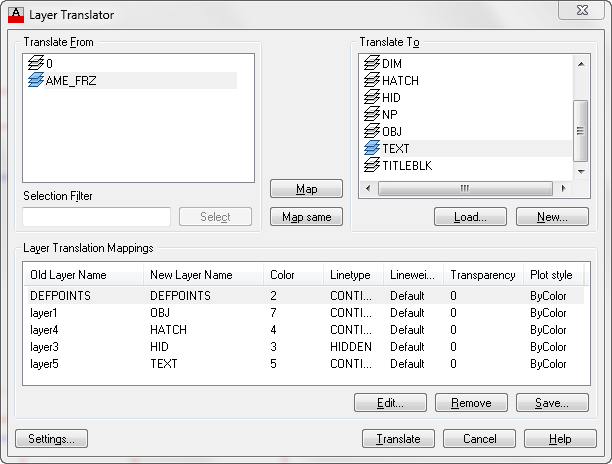
Task: Click the Map button
Action: [306, 189]
